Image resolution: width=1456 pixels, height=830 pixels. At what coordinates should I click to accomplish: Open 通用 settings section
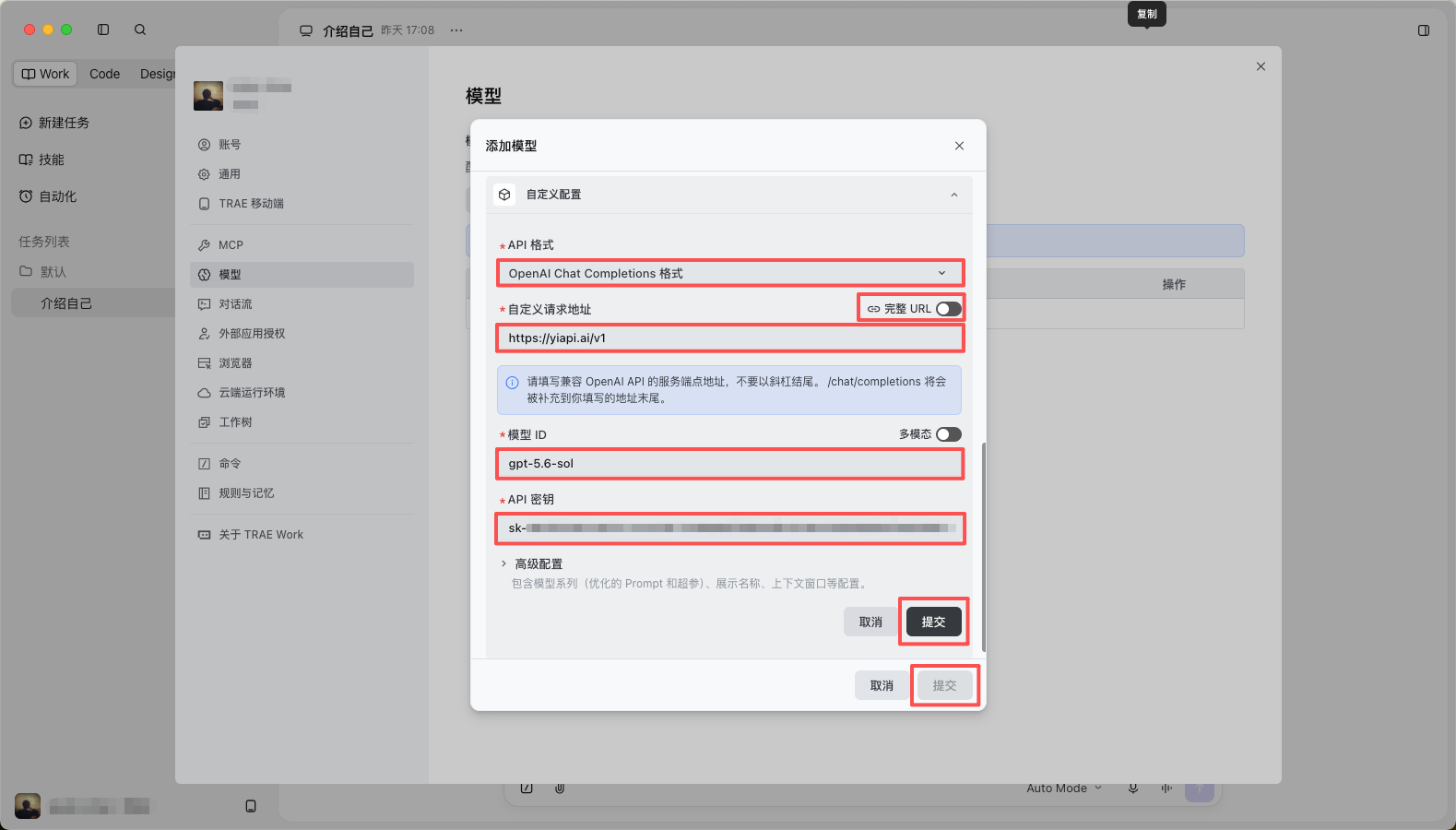point(302,174)
